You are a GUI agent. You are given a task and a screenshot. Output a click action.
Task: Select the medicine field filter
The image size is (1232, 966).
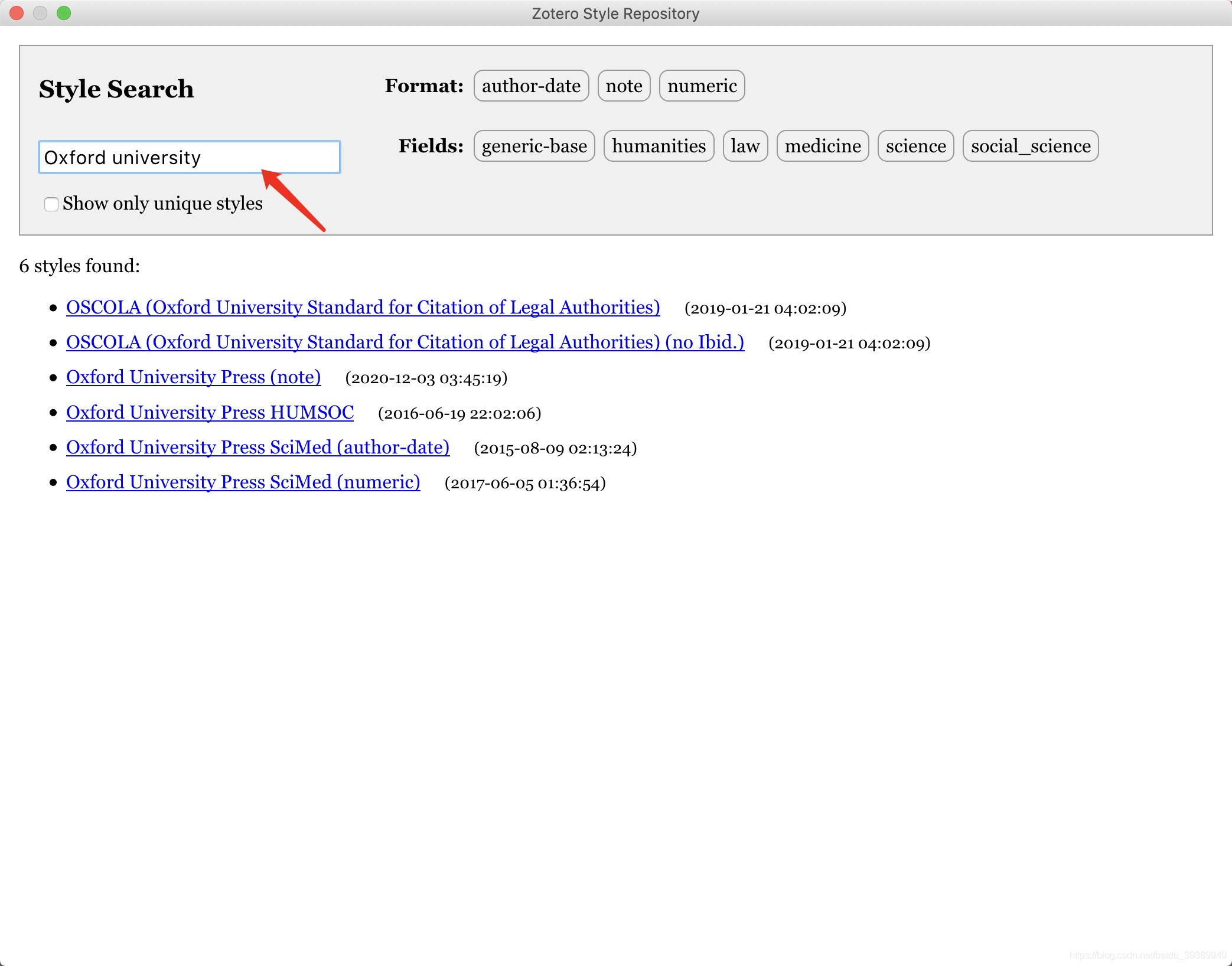click(x=823, y=146)
